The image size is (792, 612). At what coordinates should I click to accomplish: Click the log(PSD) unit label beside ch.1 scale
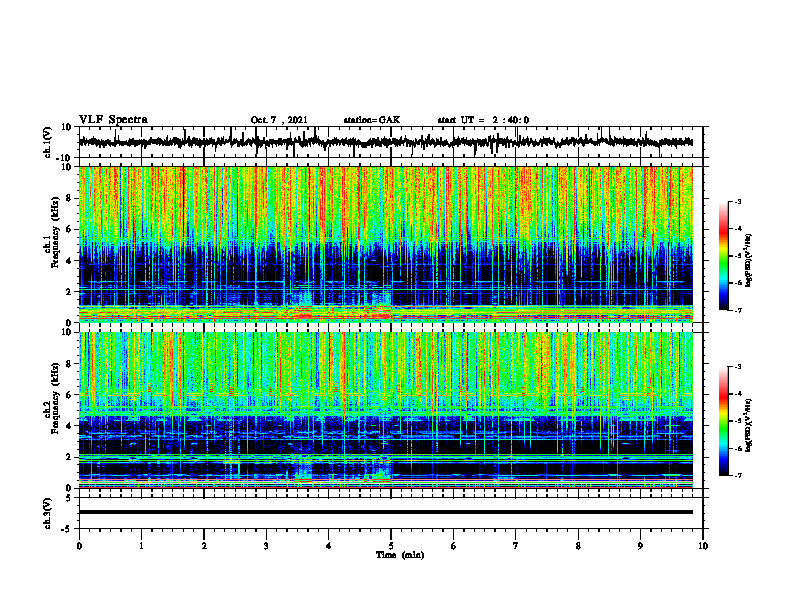click(x=750, y=260)
